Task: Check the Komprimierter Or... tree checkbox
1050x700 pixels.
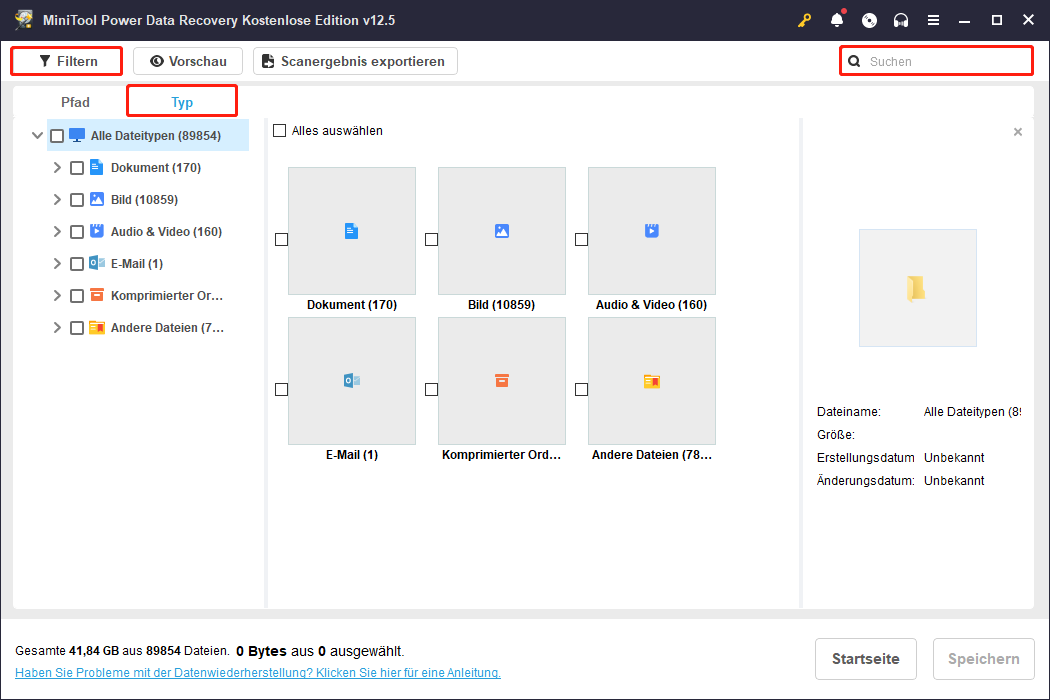Action: [x=77, y=296]
